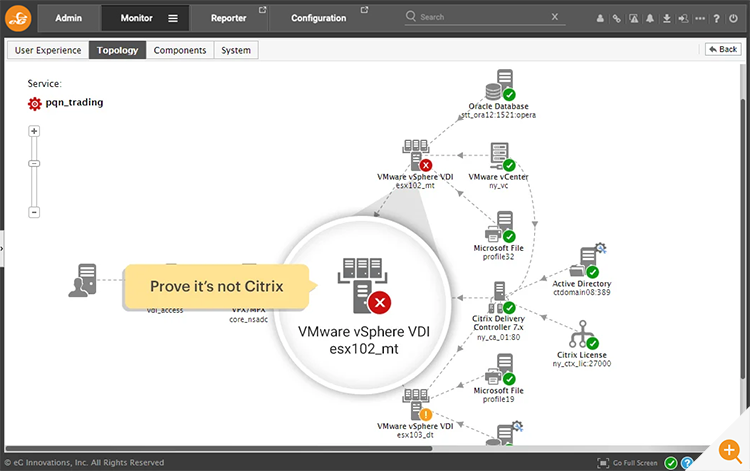Expand the left side panel arrow

(x=2, y=249)
